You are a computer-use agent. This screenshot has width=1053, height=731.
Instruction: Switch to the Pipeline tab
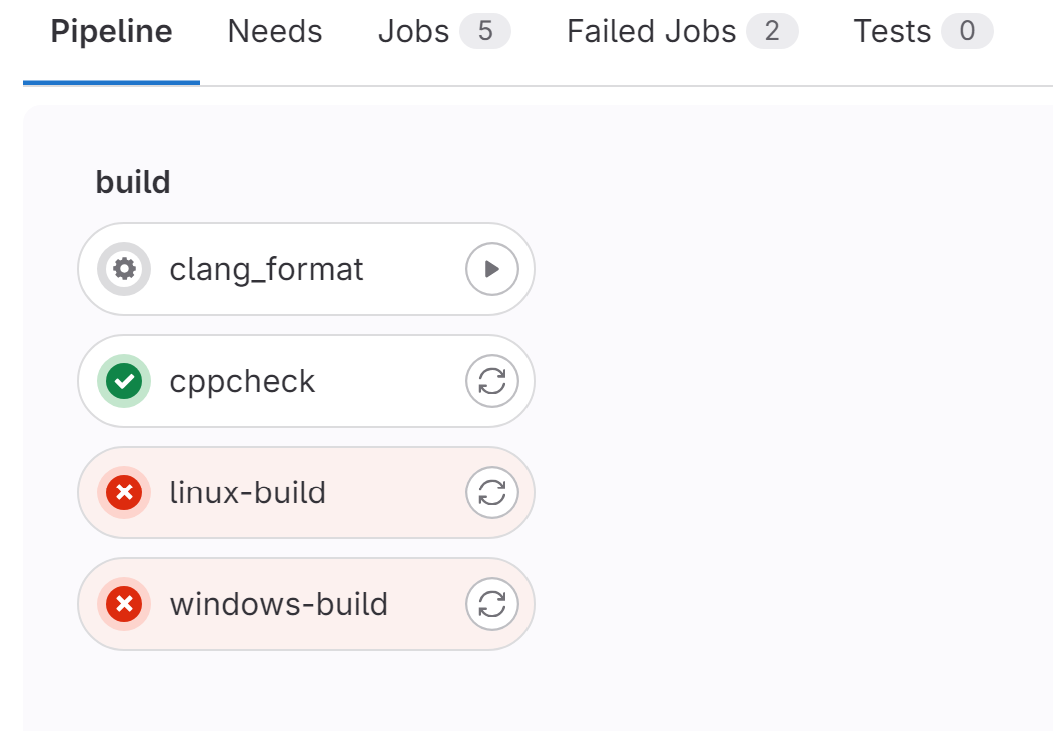(111, 32)
